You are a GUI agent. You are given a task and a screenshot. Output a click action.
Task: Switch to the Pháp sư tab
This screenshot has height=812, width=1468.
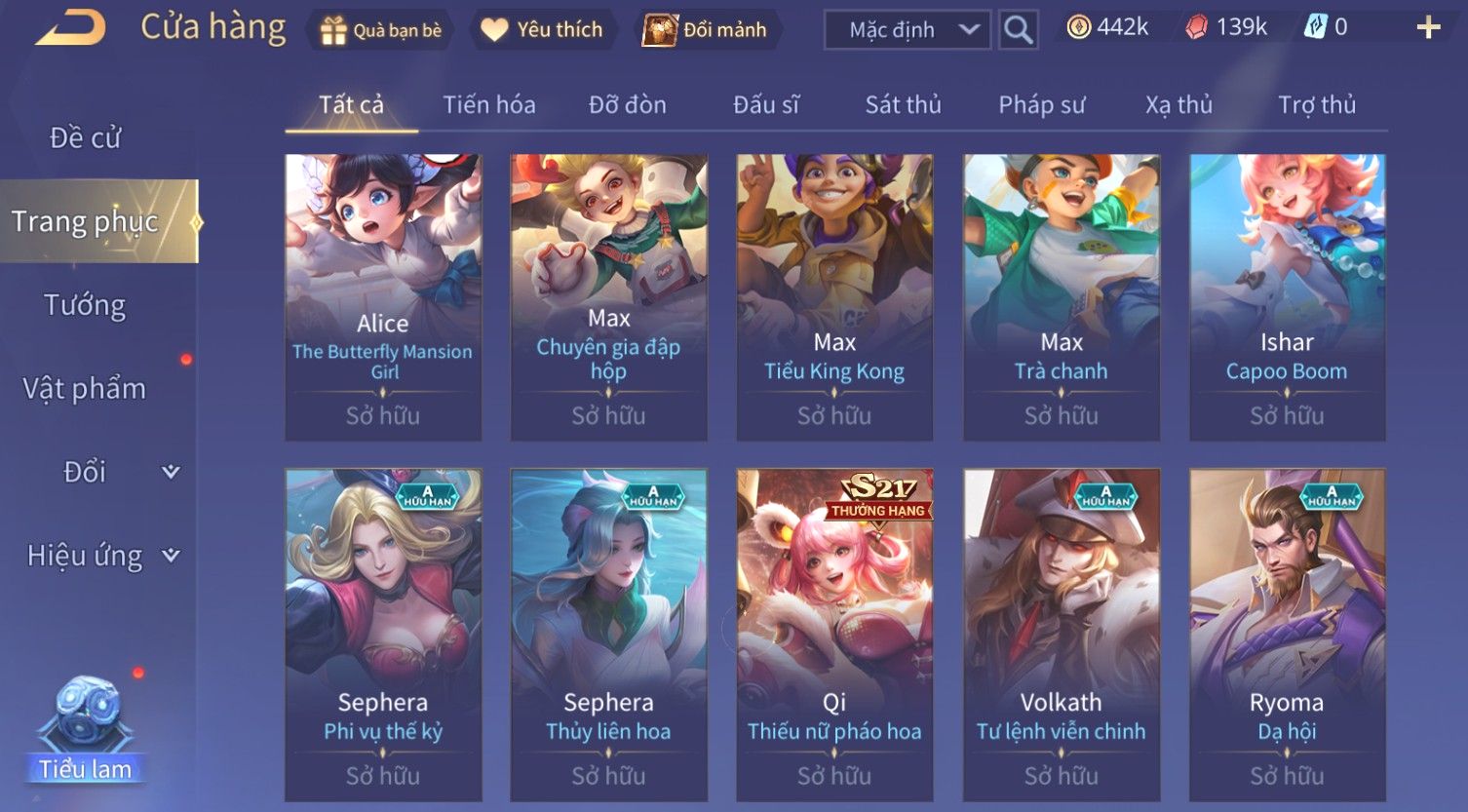click(1041, 104)
